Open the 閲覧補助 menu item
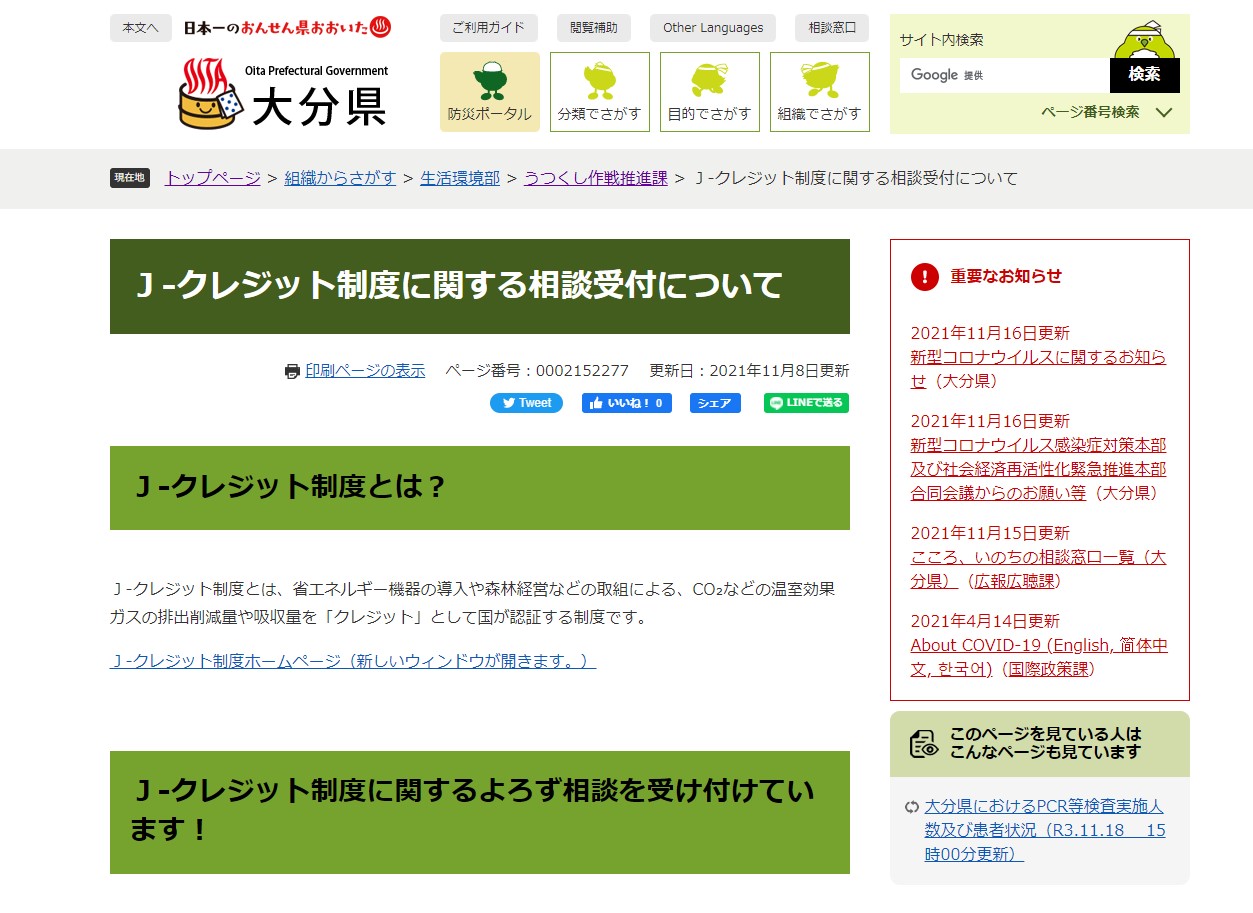Image resolution: width=1253 pixels, height=913 pixels. (593, 28)
